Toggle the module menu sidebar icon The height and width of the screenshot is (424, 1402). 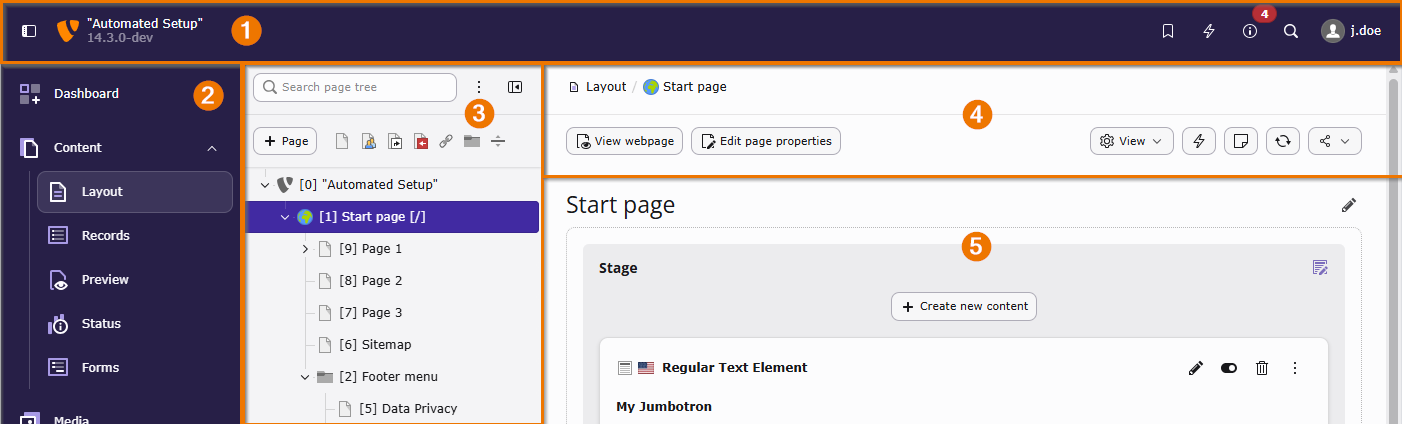point(29,31)
